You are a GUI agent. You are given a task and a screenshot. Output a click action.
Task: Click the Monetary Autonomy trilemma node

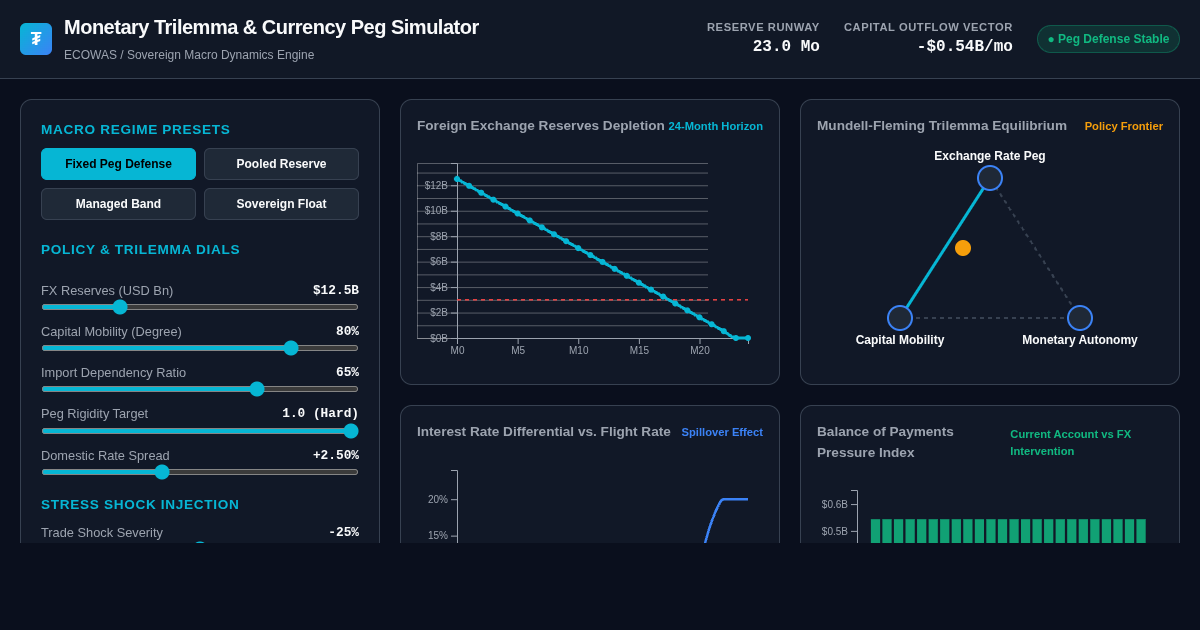coord(1080,318)
